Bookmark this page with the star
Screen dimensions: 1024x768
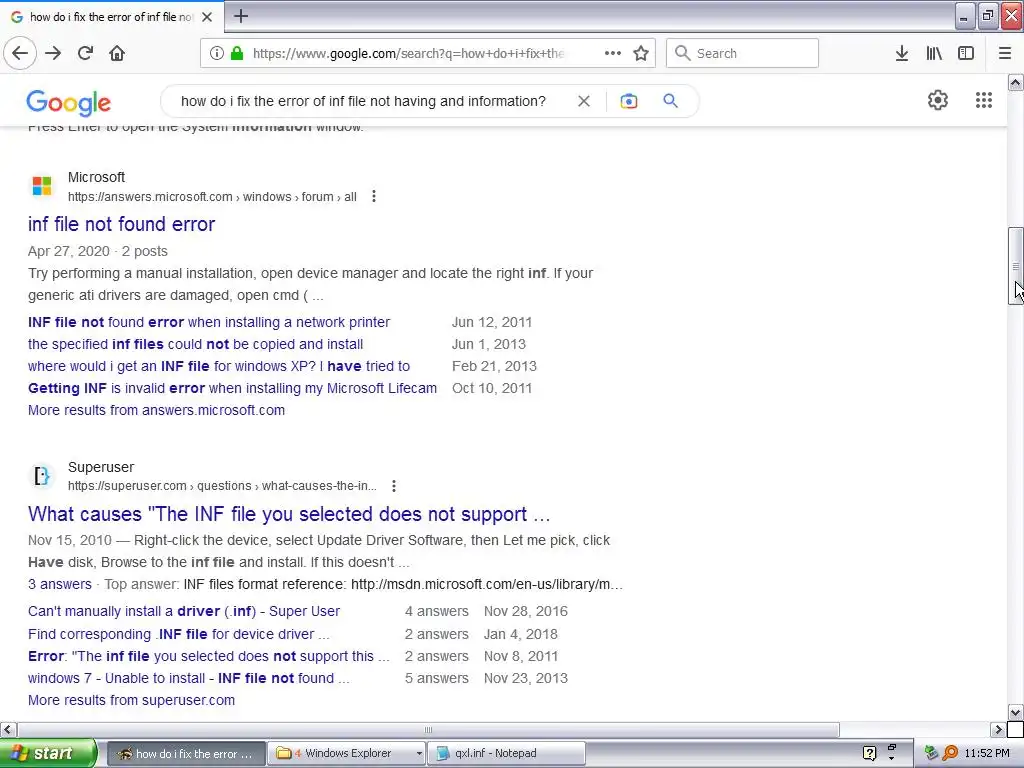[641, 53]
